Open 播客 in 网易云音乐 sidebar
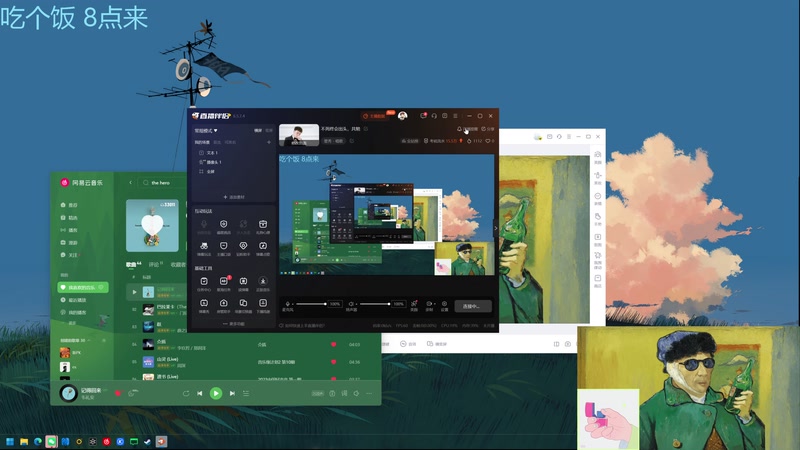Viewport: 800px width, 450px height. pyautogui.click(x=69, y=230)
